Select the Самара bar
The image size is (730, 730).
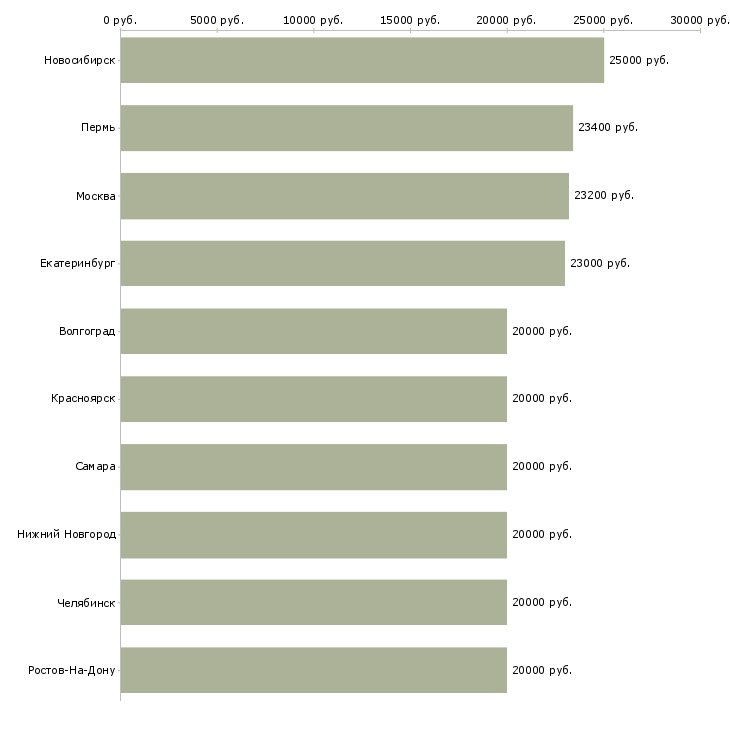coord(313,467)
